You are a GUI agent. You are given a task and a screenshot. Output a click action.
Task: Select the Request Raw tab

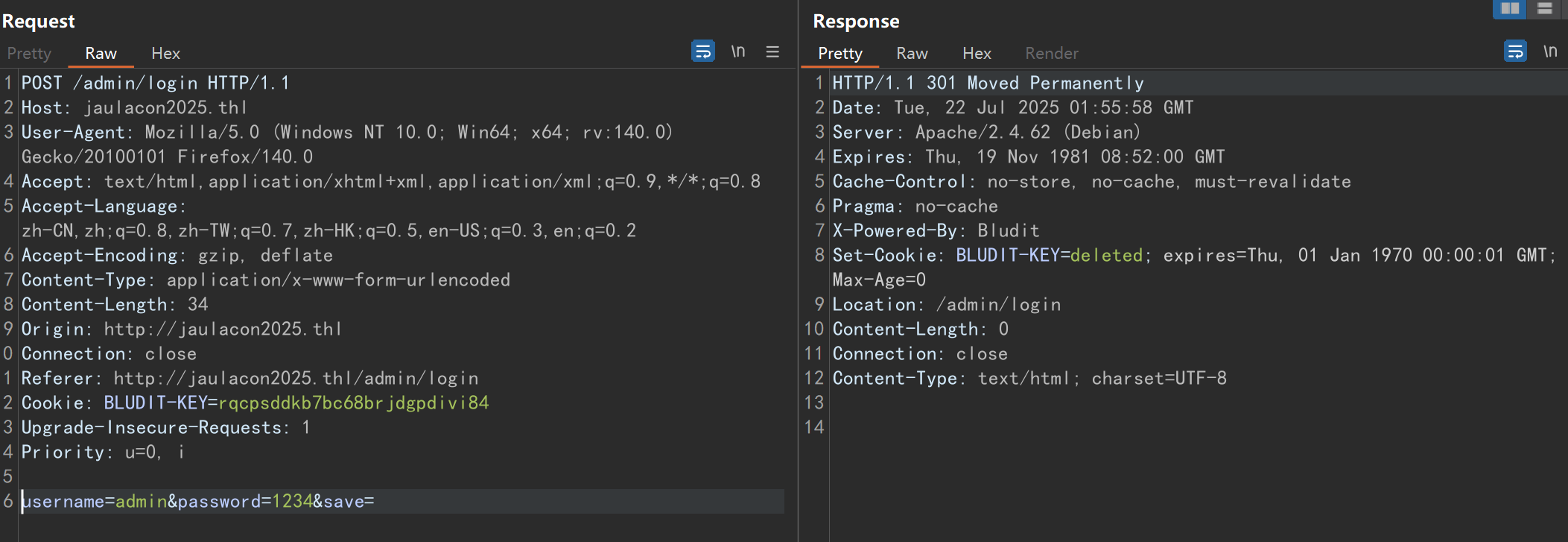click(x=101, y=53)
